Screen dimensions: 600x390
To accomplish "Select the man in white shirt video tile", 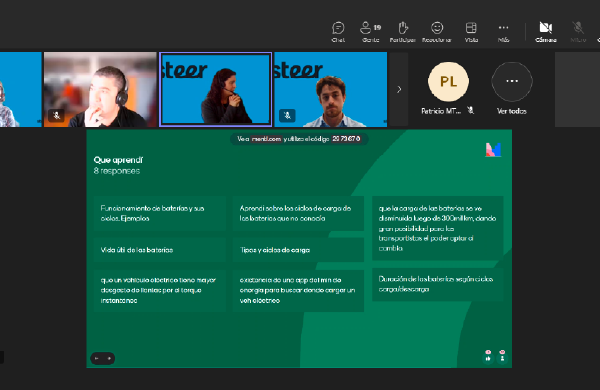I will click(x=331, y=90).
